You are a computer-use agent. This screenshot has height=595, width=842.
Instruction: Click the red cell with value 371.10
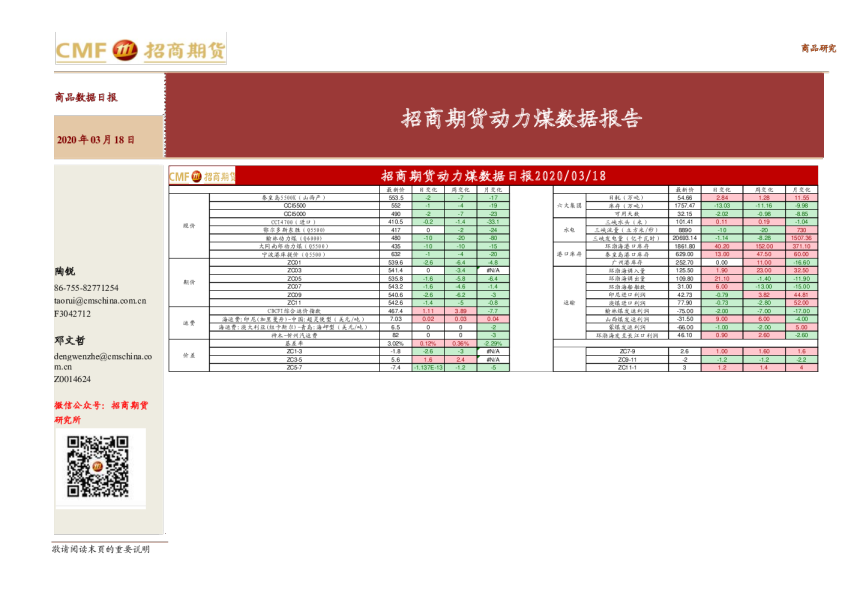click(801, 246)
